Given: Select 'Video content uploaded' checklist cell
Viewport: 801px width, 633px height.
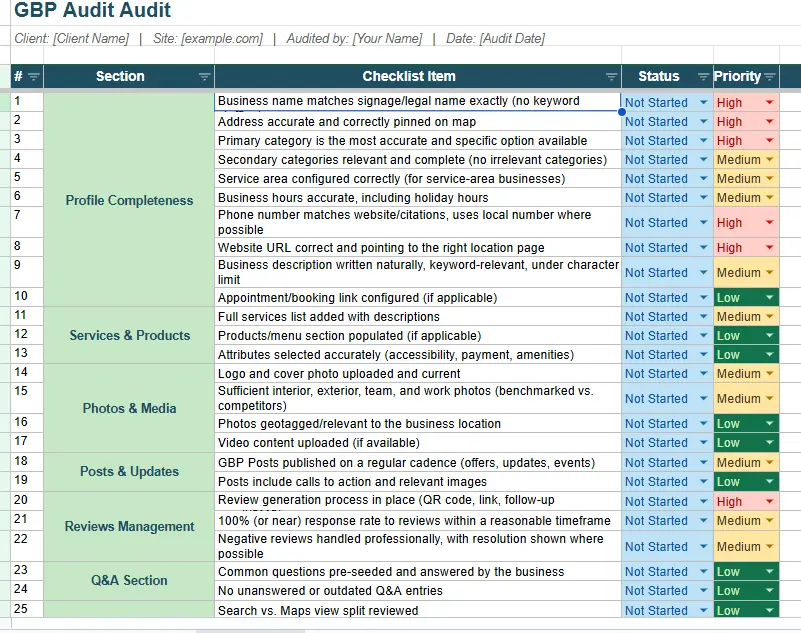Looking at the screenshot, I should (x=417, y=442).
